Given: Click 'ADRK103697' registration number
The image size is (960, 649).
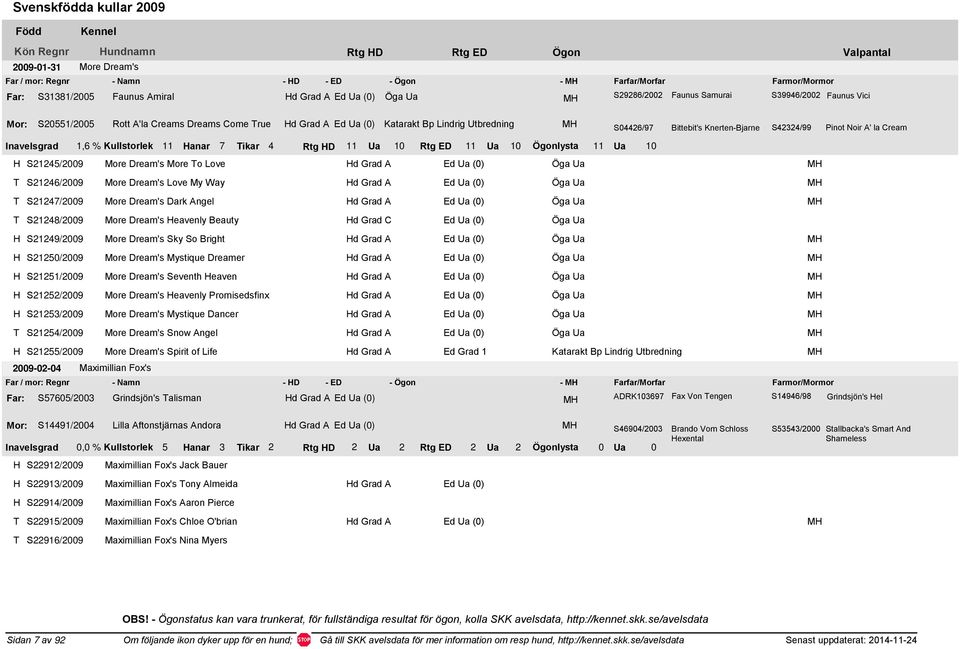Looking at the screenshot, I should [639, 396].
